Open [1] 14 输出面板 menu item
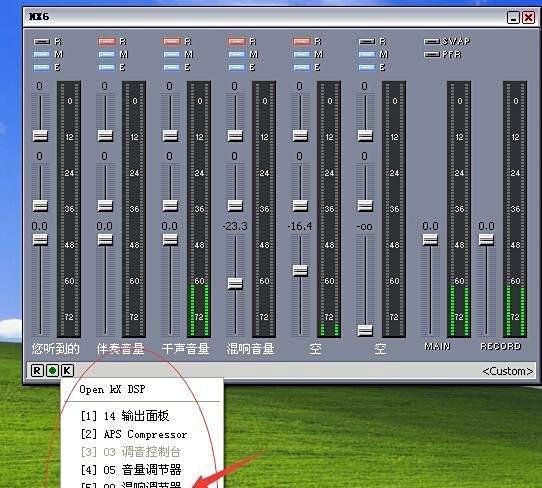This screenshot has width=542, height=488. 125,416
